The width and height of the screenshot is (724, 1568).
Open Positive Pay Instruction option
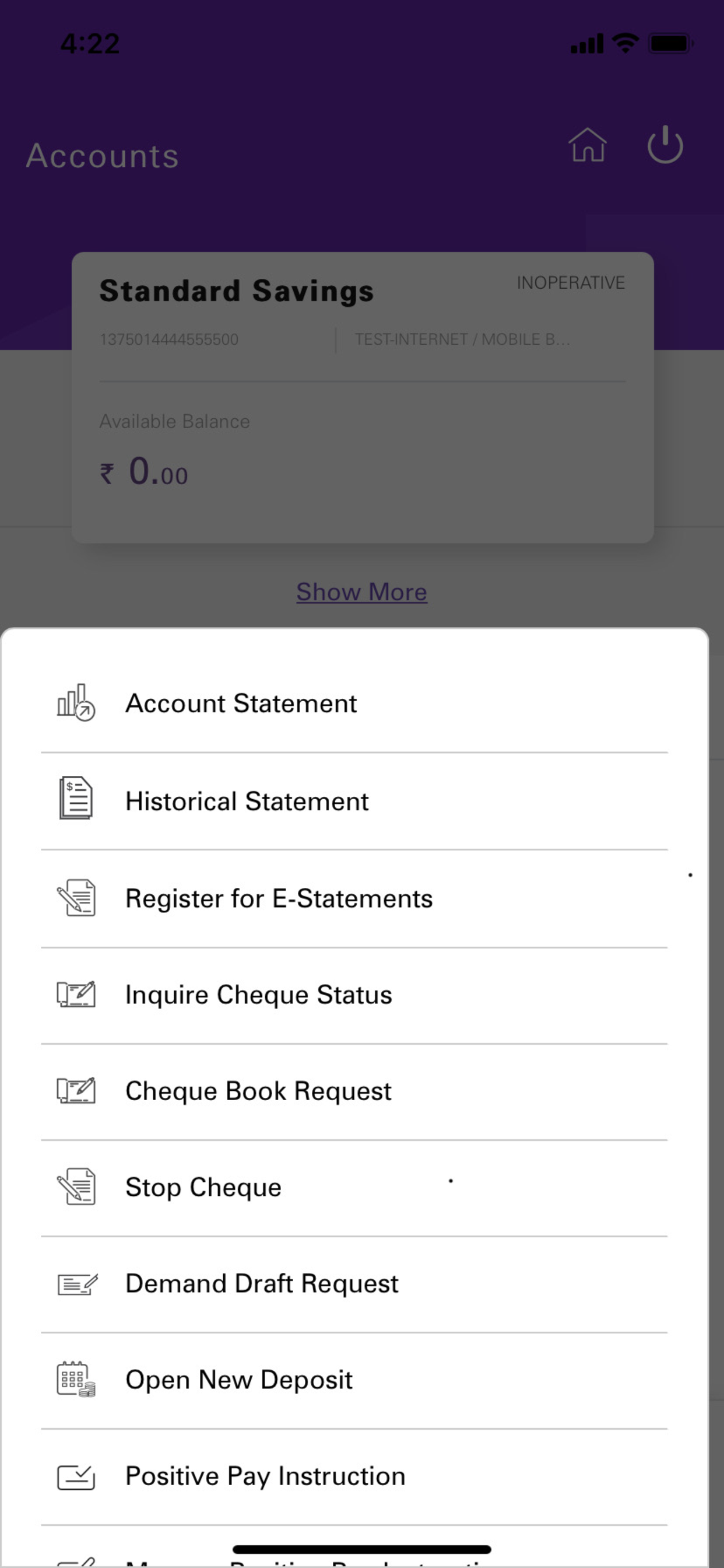(x=354, y=1476)
